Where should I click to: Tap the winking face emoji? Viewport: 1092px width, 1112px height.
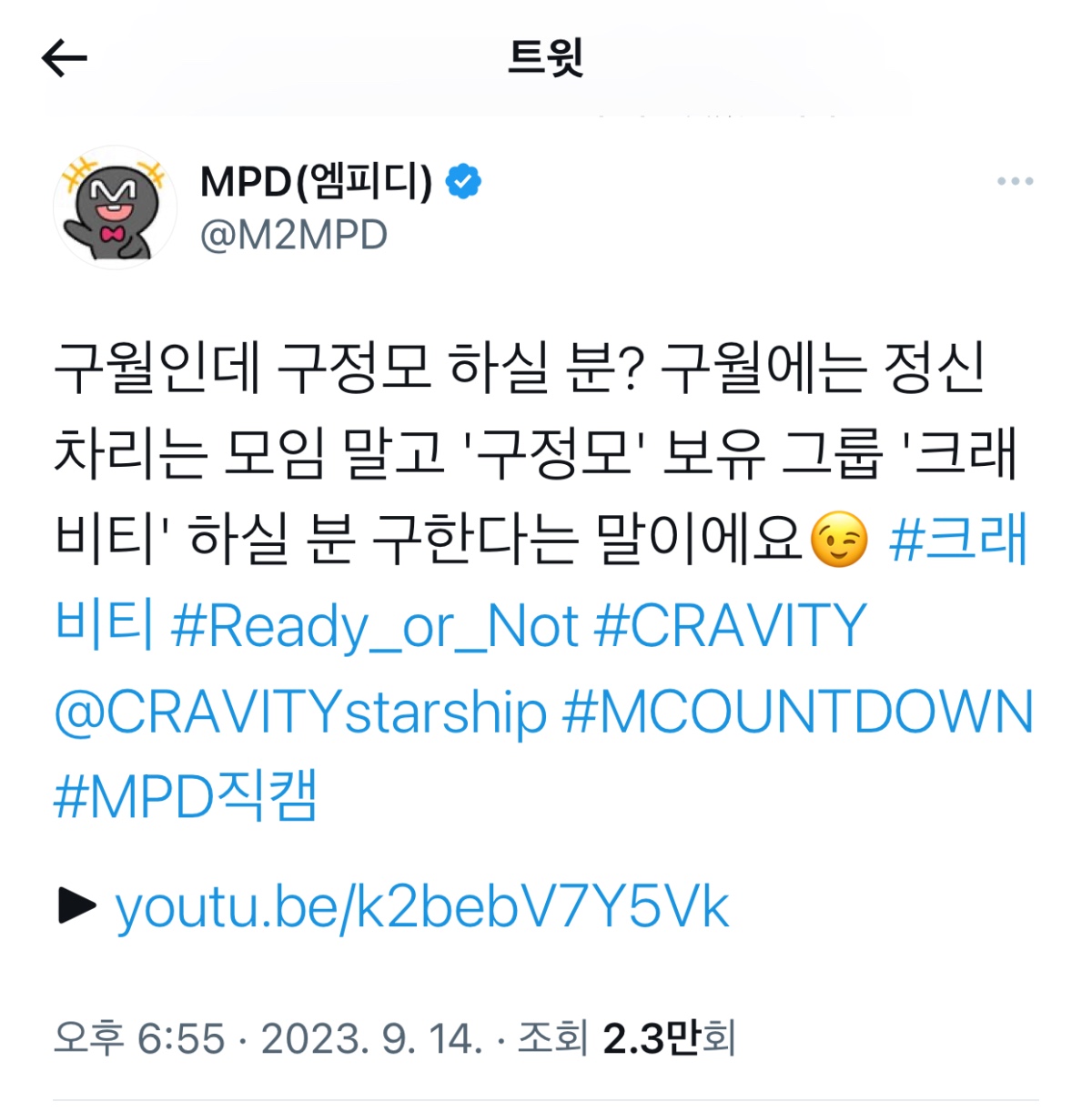(x=839, y=540)
